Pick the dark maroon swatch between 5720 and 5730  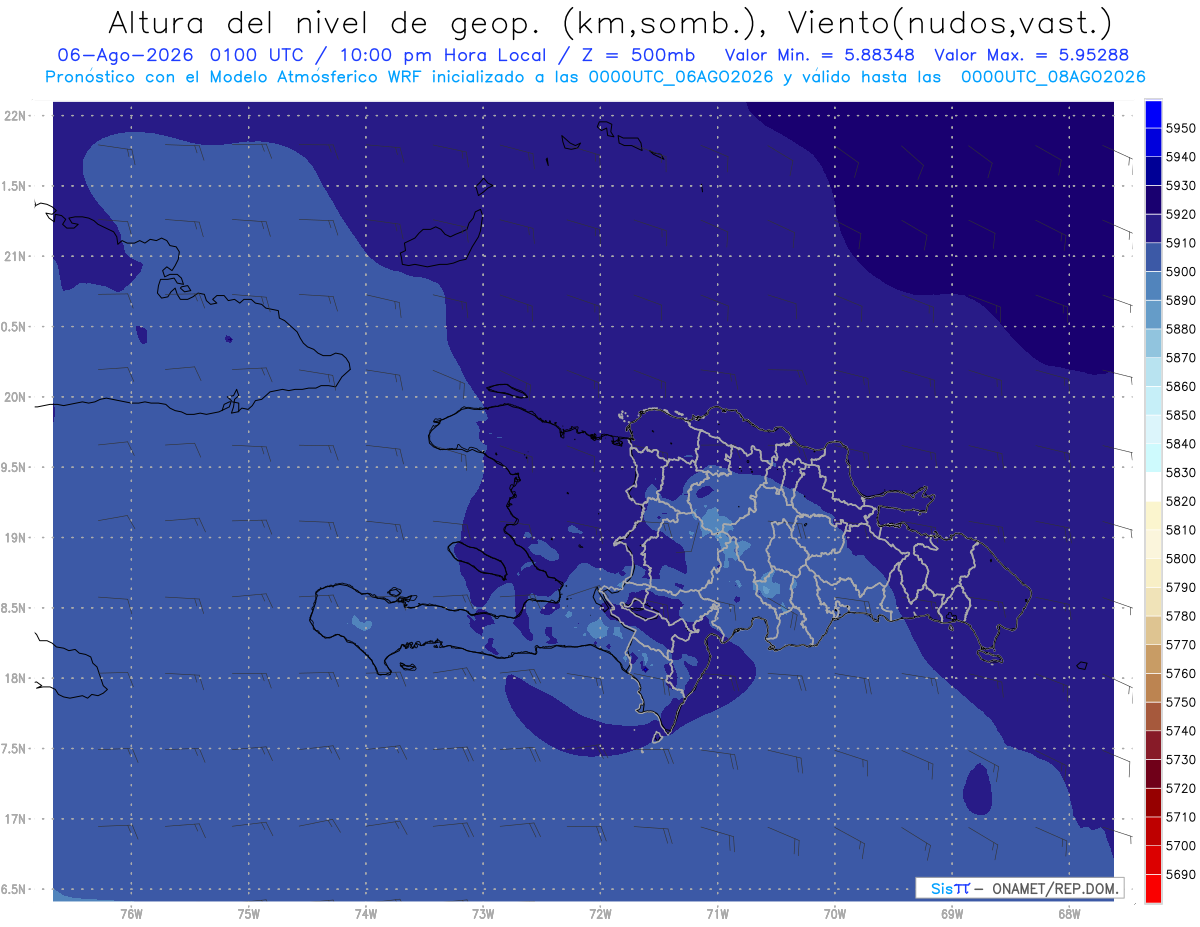point(1153,774)
